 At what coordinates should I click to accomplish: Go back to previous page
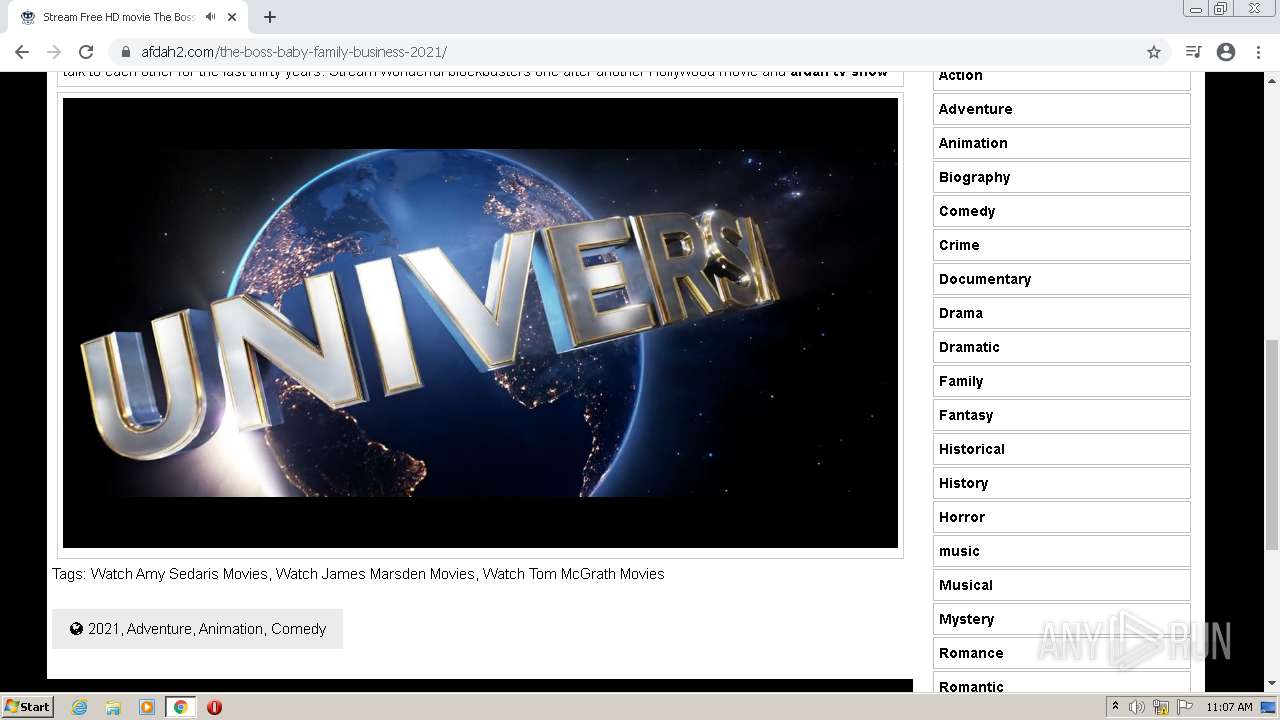pos(22,52)
